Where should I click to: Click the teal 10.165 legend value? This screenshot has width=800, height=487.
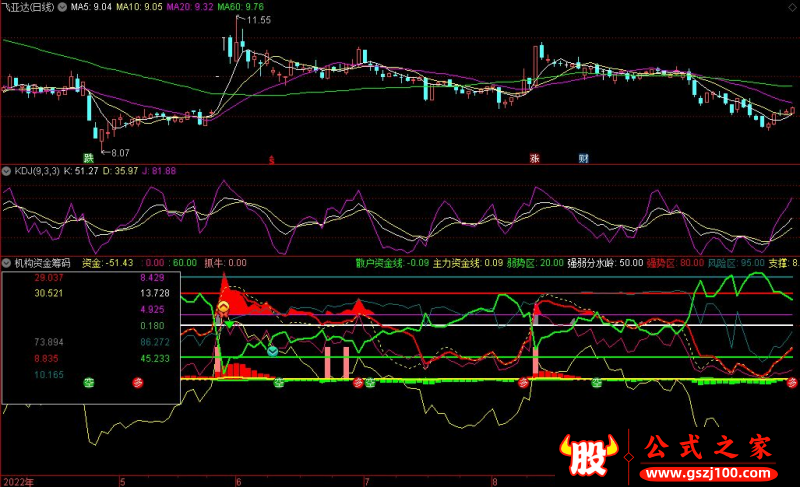(x=49, y=375)
